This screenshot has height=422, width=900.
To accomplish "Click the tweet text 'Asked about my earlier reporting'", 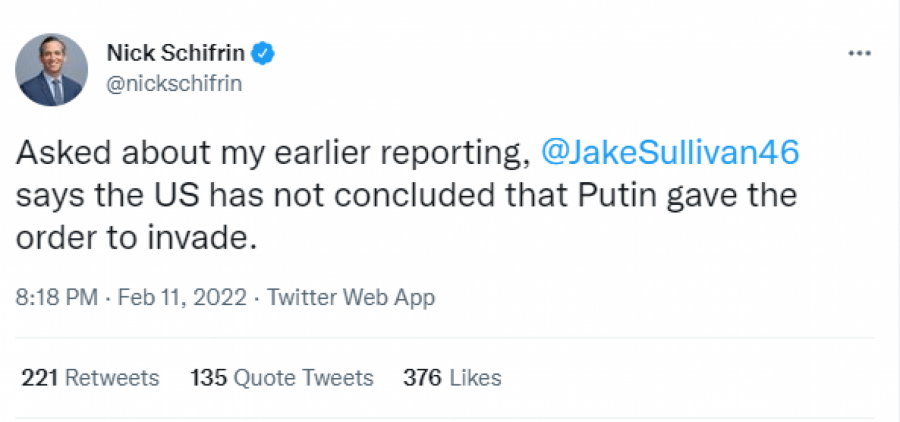I will (x=270, y=152).
